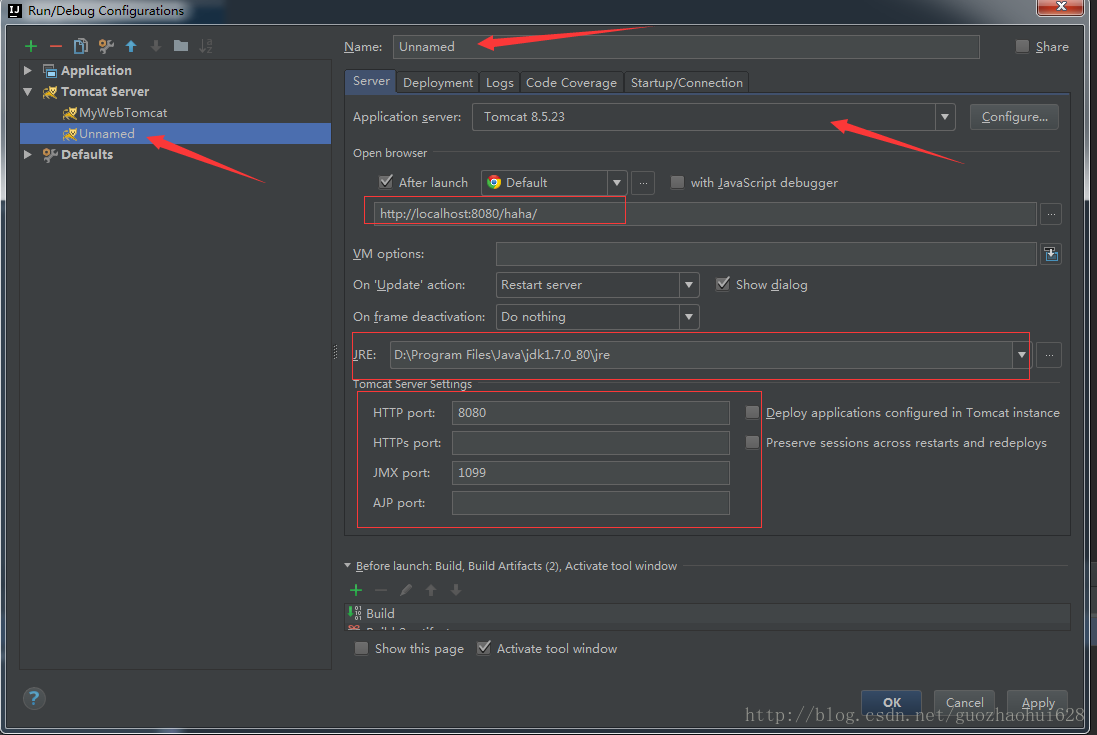This screenshot has width=1097, height=735.
Task: Open On frame deactivation Do nothing dropdown
Action: (x=688, y=317)
